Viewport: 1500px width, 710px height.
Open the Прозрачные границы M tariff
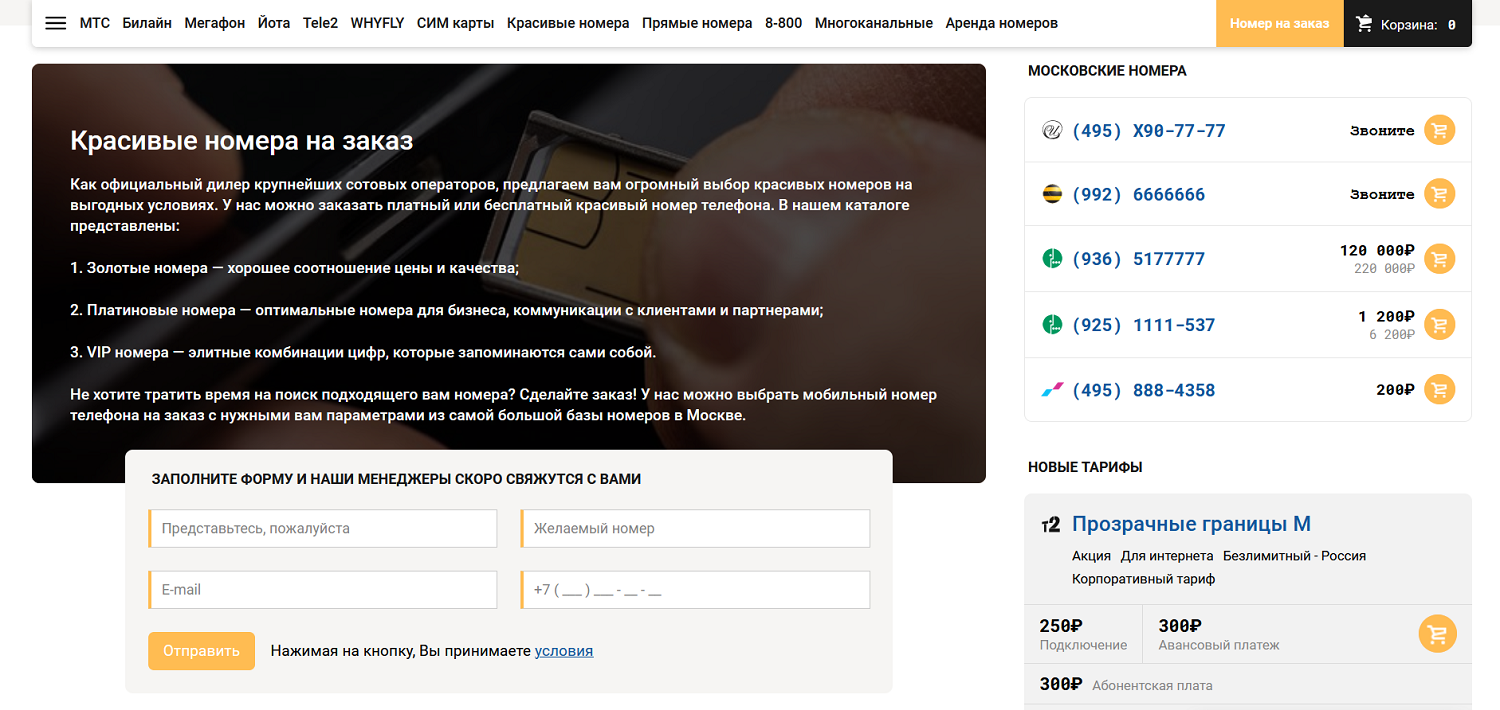coord(1191,524)
